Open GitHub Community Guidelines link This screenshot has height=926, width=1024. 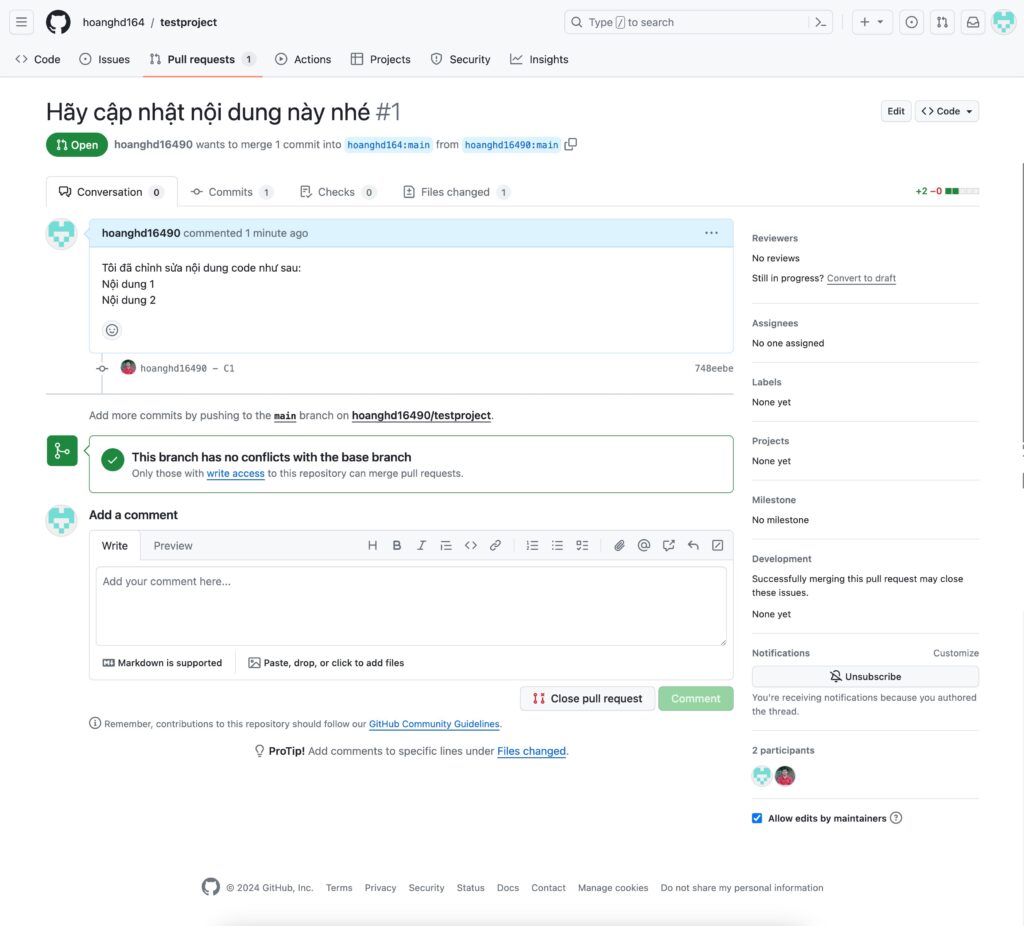(434, 724)
